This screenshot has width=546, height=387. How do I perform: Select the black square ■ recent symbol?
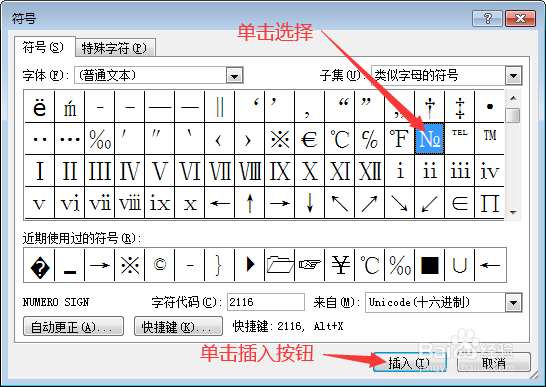[429, 265]
